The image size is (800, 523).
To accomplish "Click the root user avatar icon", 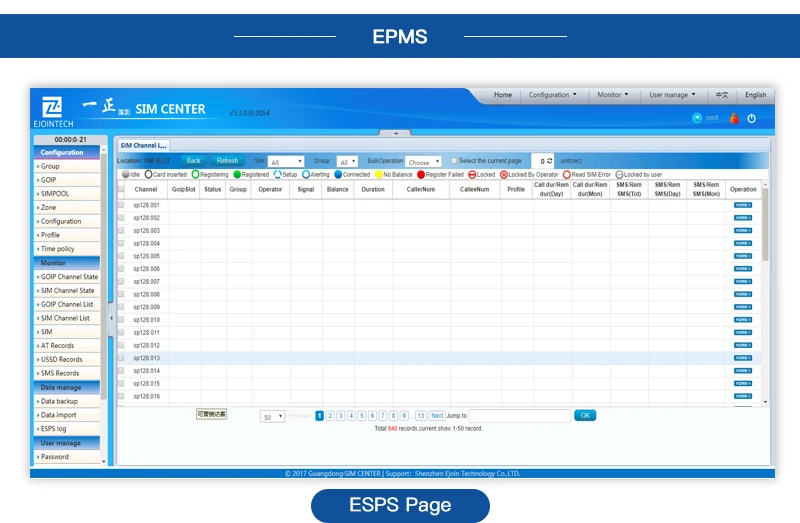I will (697, 118).
